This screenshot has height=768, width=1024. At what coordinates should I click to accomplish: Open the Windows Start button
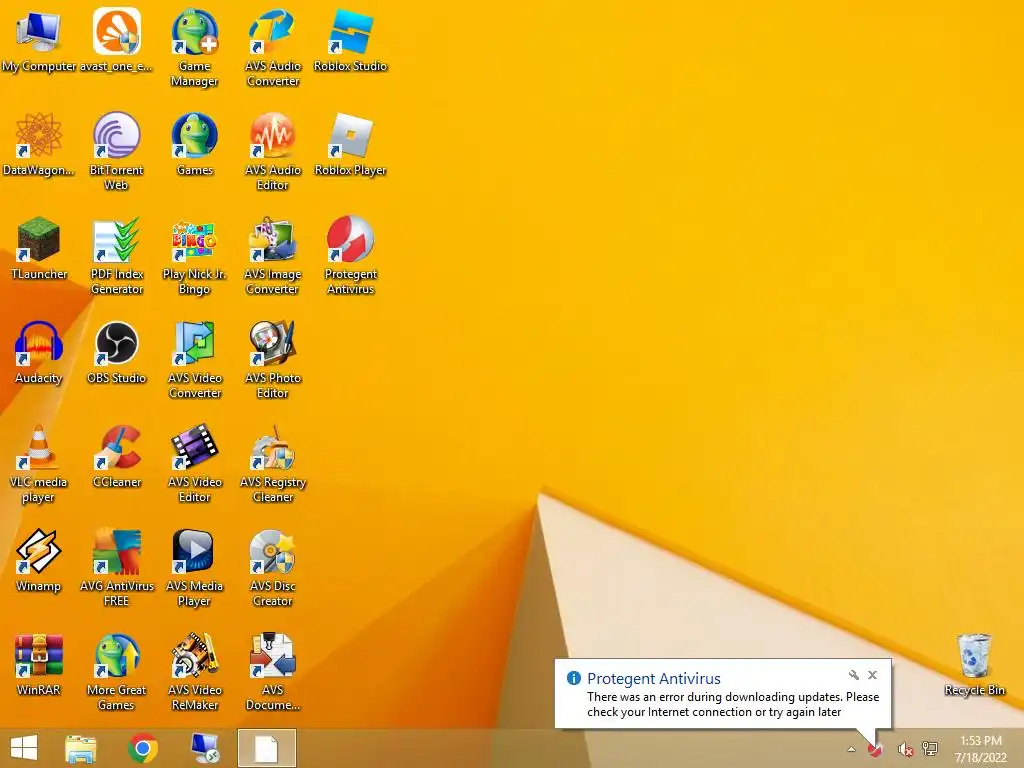click(x=24, y=748)
